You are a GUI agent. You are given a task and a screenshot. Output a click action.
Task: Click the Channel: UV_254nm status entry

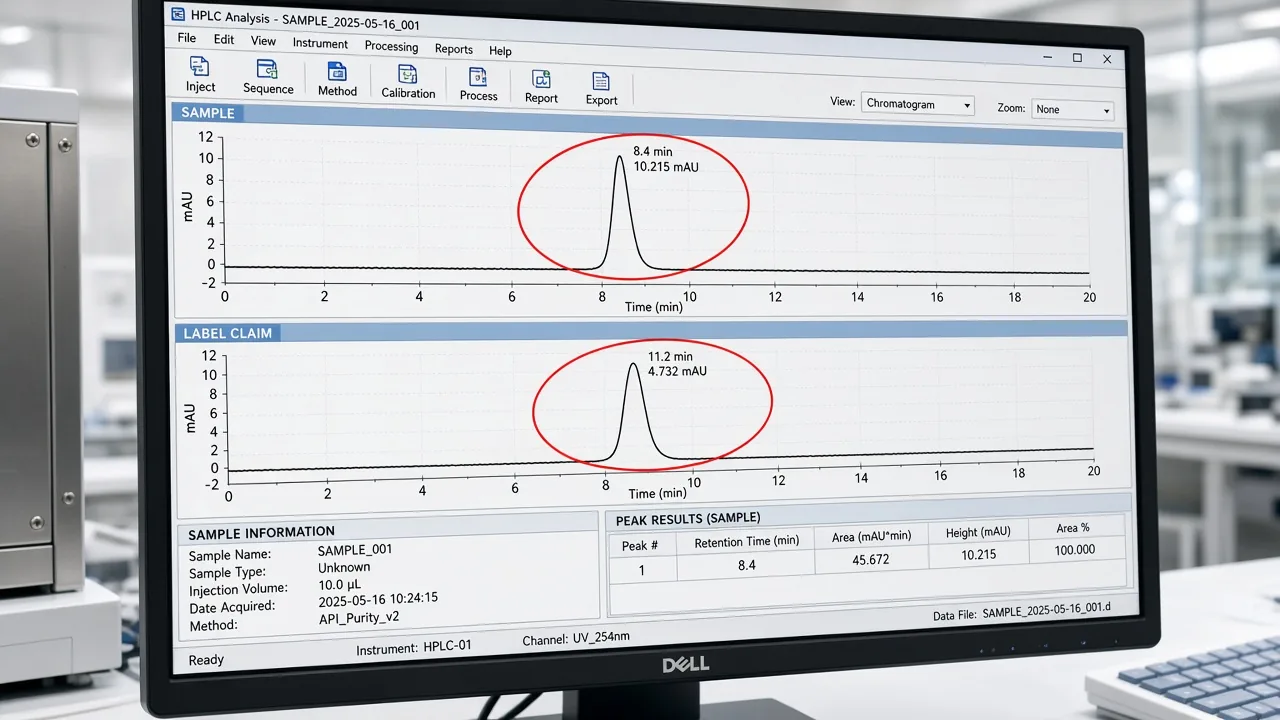click(576, 638)
